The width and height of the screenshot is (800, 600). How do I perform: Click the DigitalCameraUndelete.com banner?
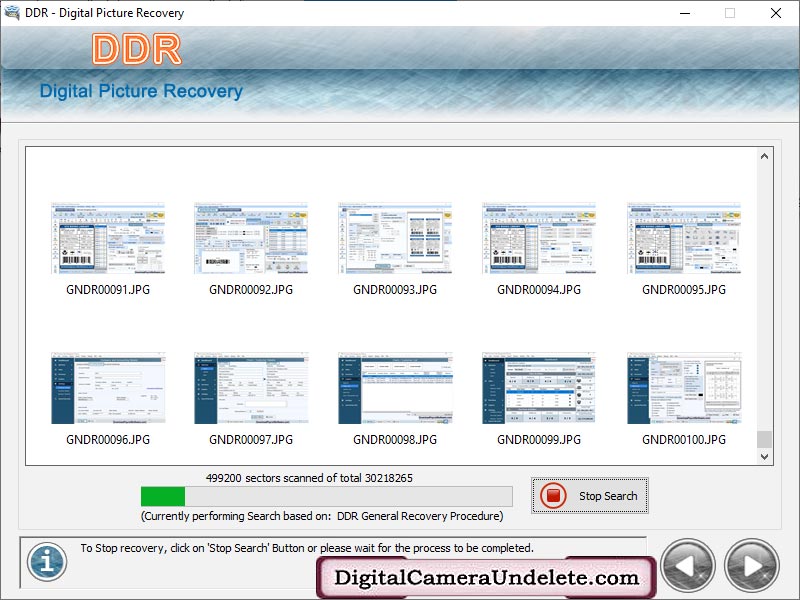click(486, 578)
